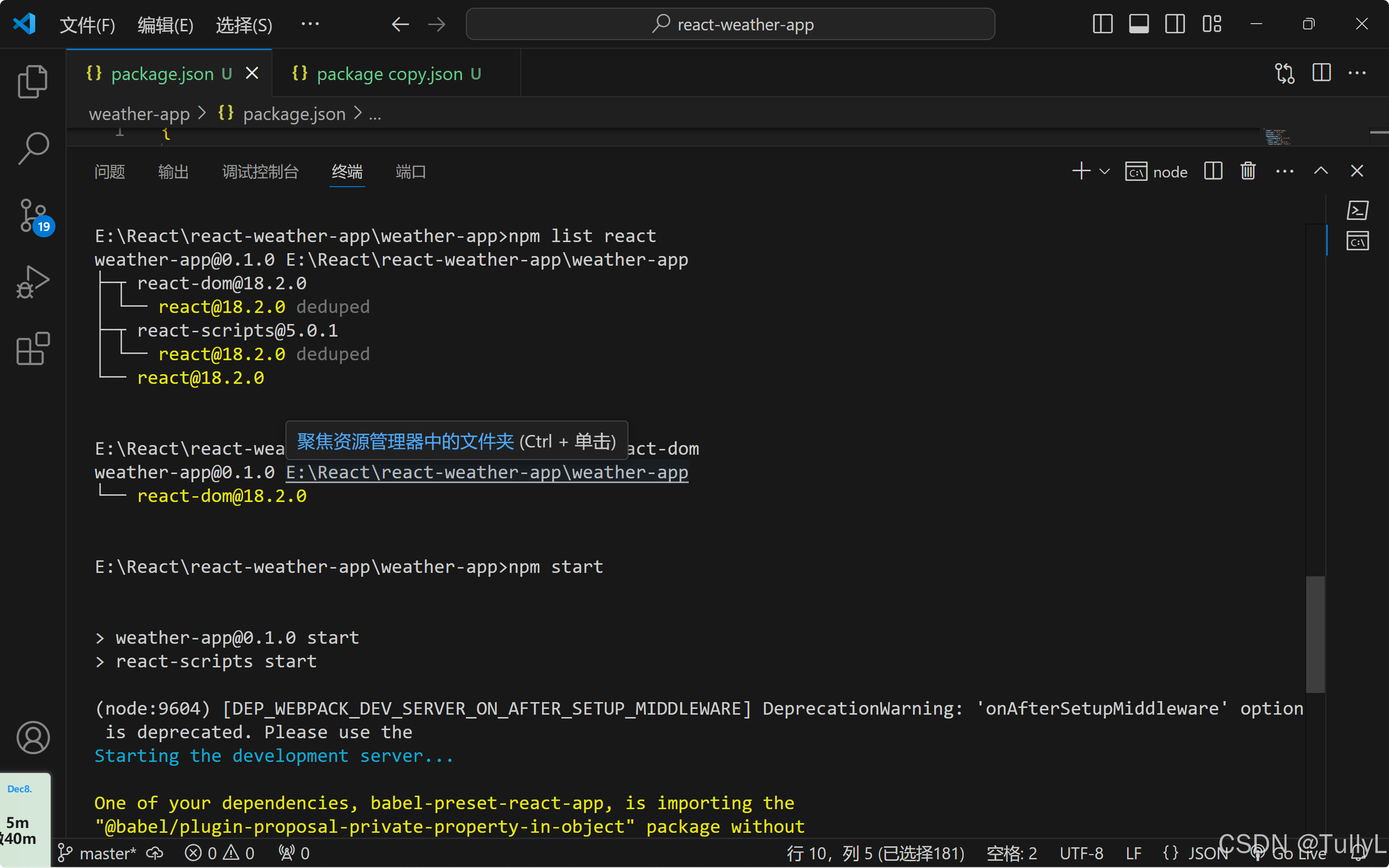Click the react-dom@18.2.0 text under npm list react
This screenshot has width=1389, height=868.
(x=221, y=284)
